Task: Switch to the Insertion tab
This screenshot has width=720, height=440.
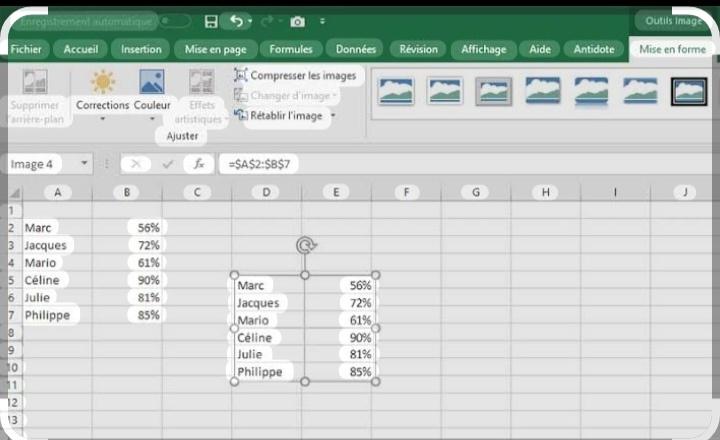Action: 141,49
